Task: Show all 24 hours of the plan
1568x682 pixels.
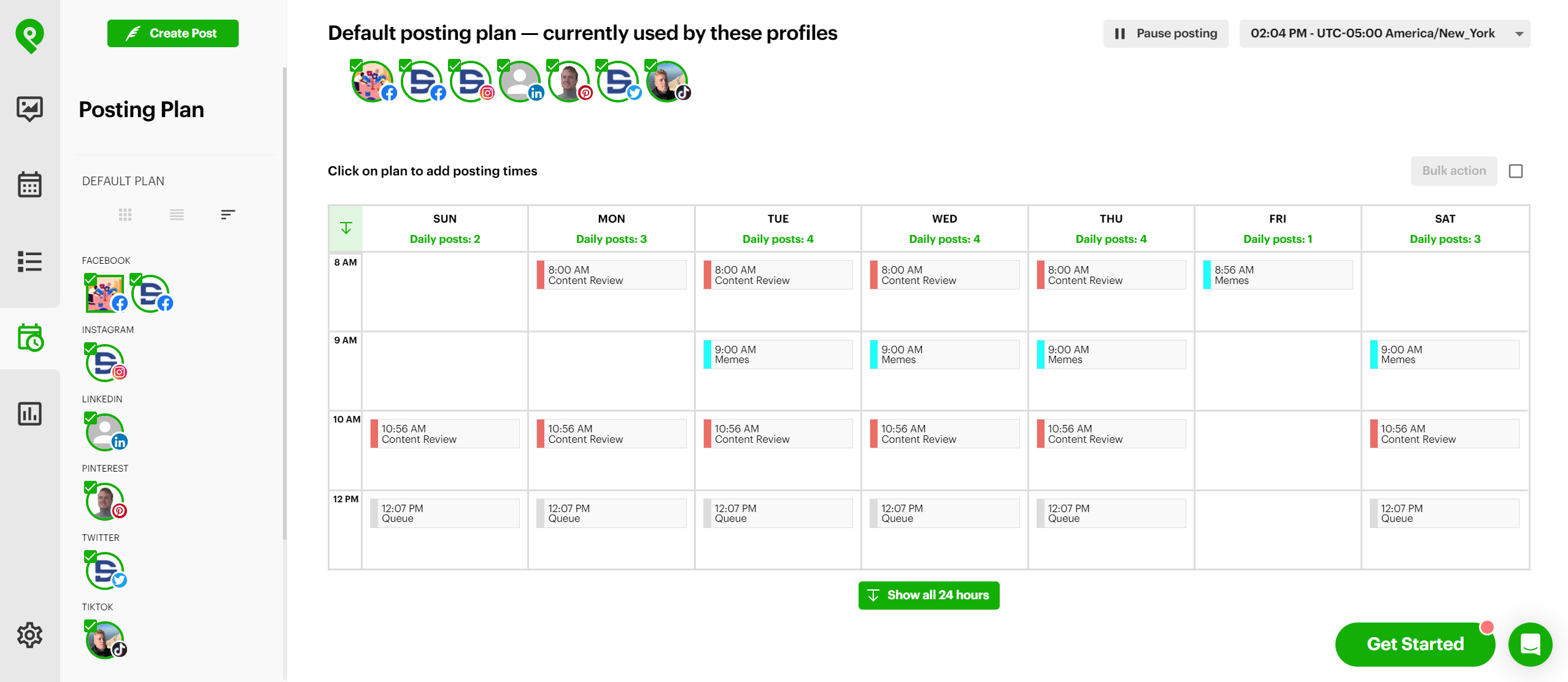Action: tap(929, 594)
